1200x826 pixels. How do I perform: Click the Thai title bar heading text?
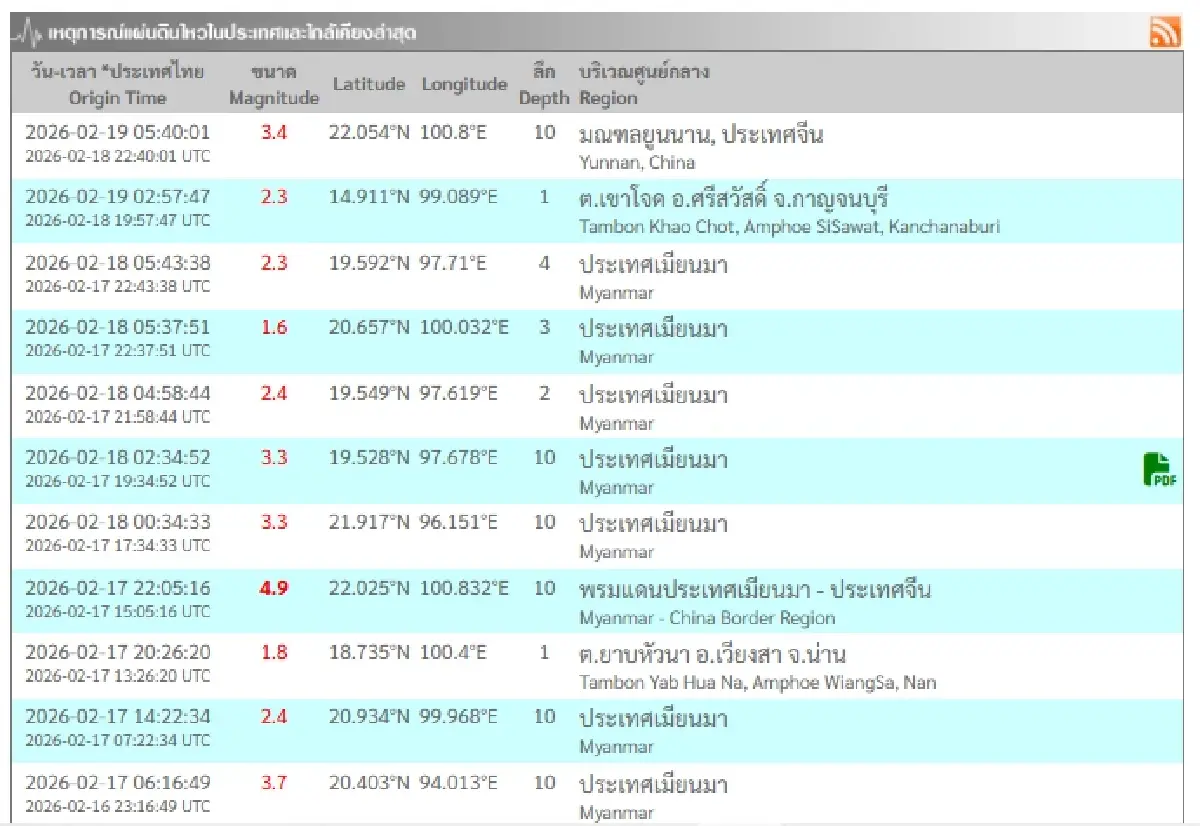(230, 31)
